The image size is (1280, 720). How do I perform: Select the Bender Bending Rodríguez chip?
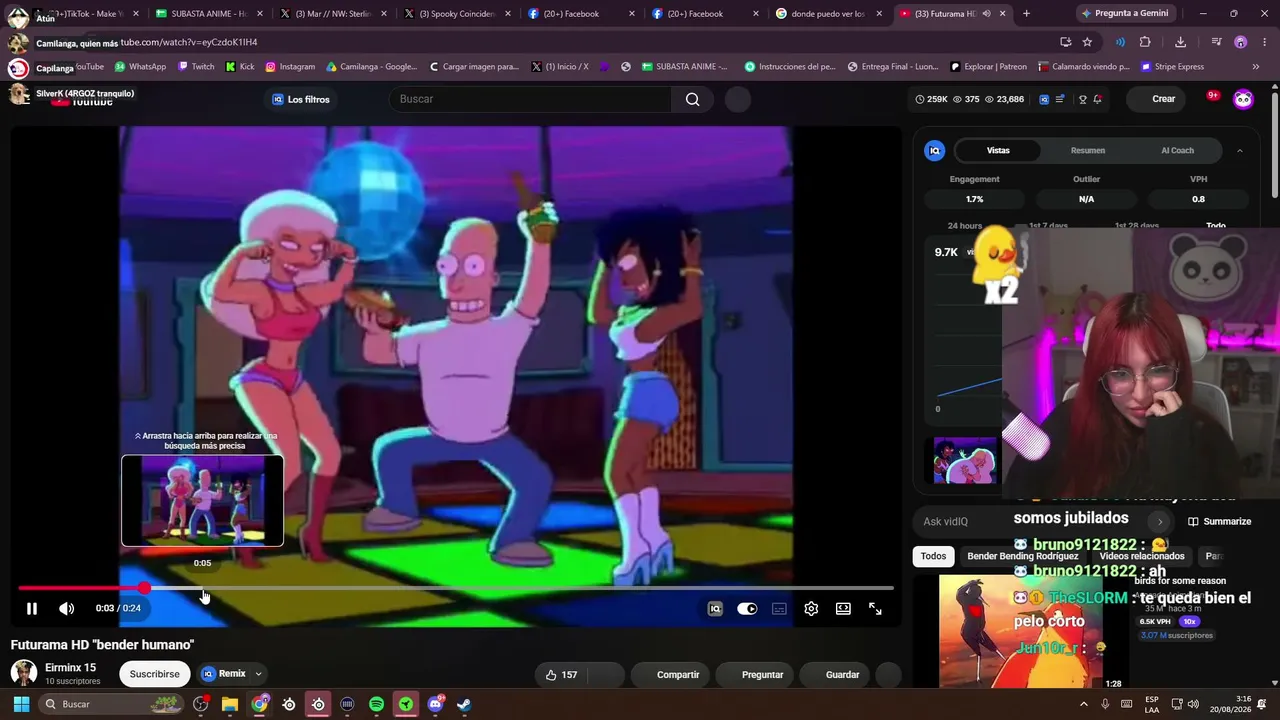[1023, 556]
